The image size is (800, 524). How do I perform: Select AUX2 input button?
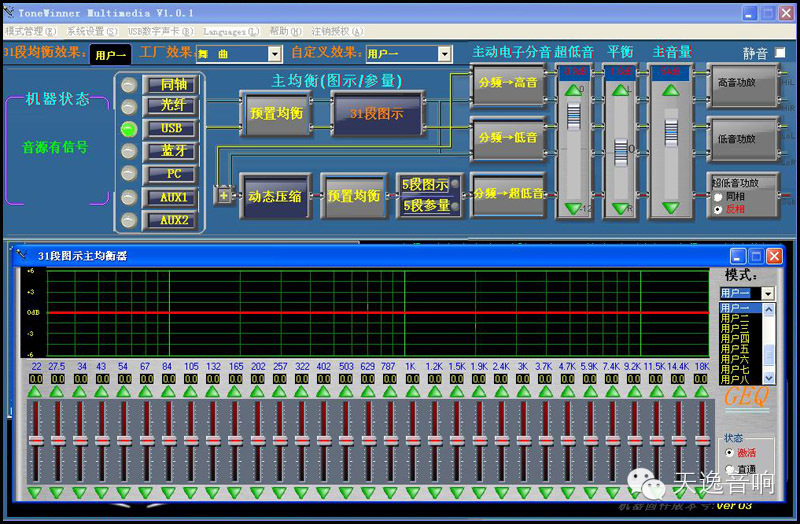tap(171, 220)
